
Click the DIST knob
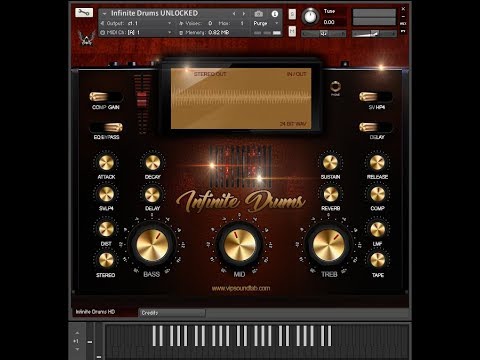point(106,229)
